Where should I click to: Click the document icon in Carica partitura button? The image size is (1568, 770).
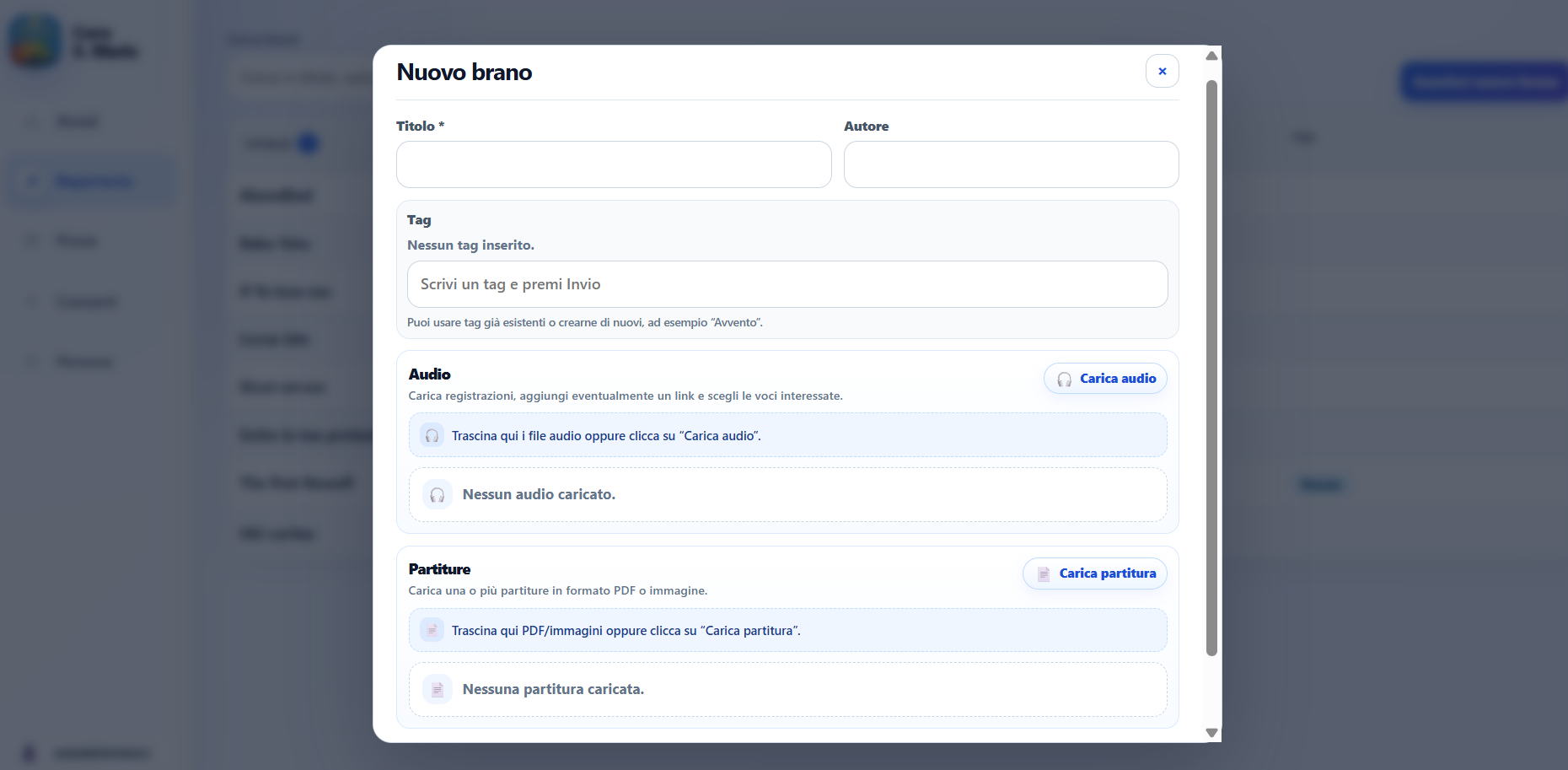pos(1044,573)
